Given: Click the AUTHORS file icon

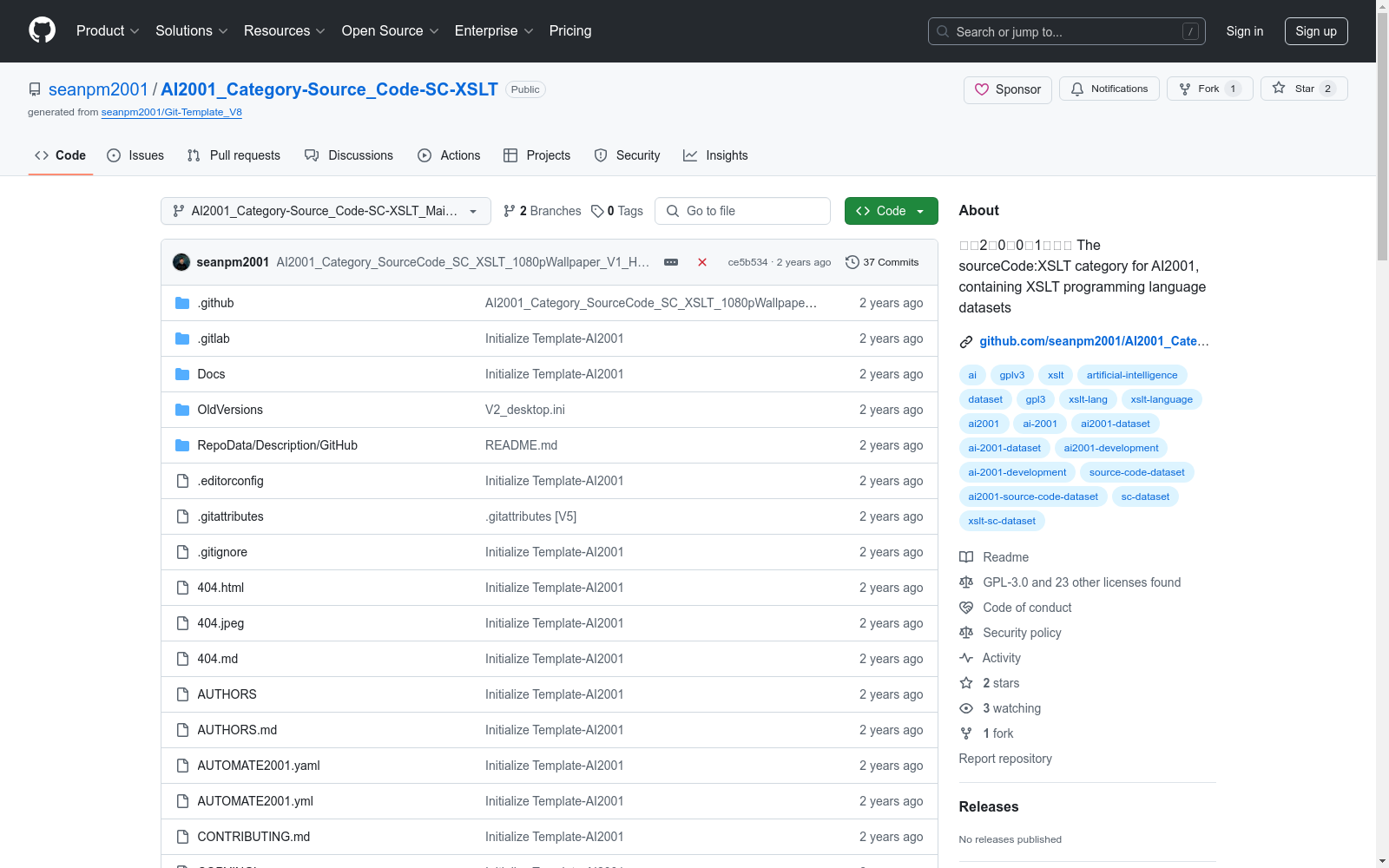Looking at the screenshot, I should click(x=182, y=694).
